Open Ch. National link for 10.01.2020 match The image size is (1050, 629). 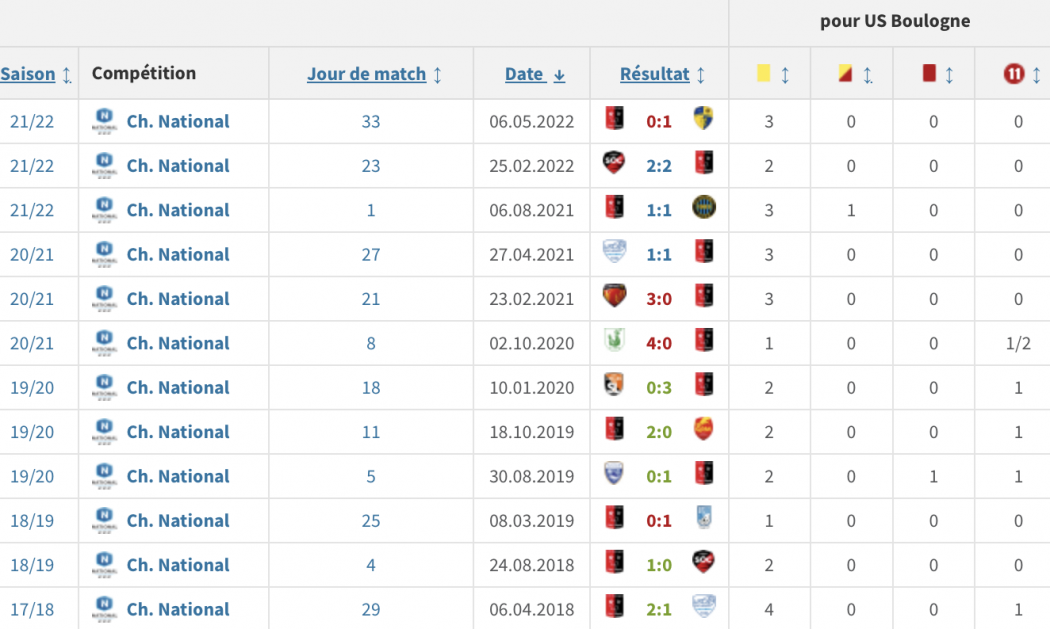pyautogui.click(x=178, y=387)
